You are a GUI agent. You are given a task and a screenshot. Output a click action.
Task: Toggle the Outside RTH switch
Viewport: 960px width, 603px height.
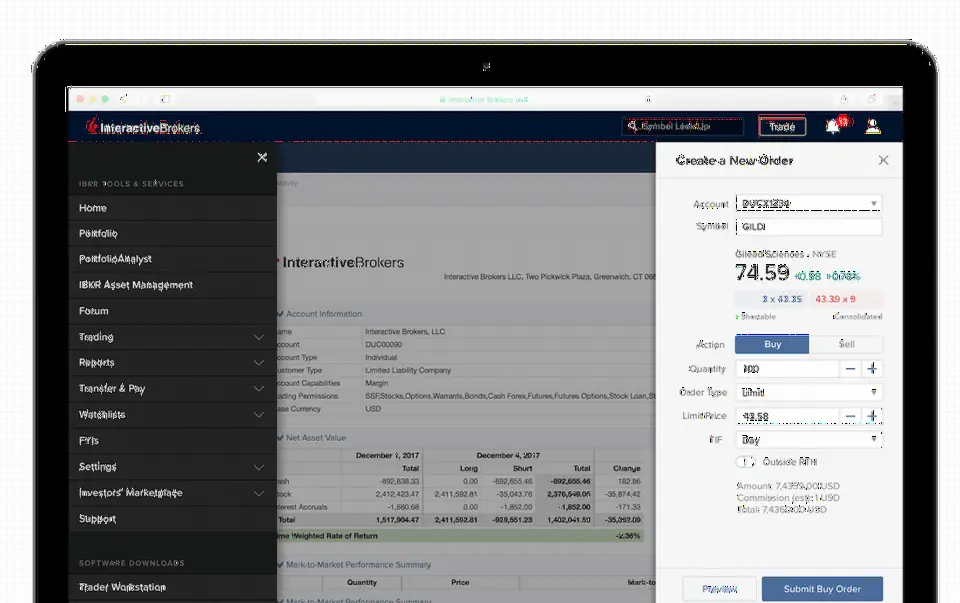point(745,462)
